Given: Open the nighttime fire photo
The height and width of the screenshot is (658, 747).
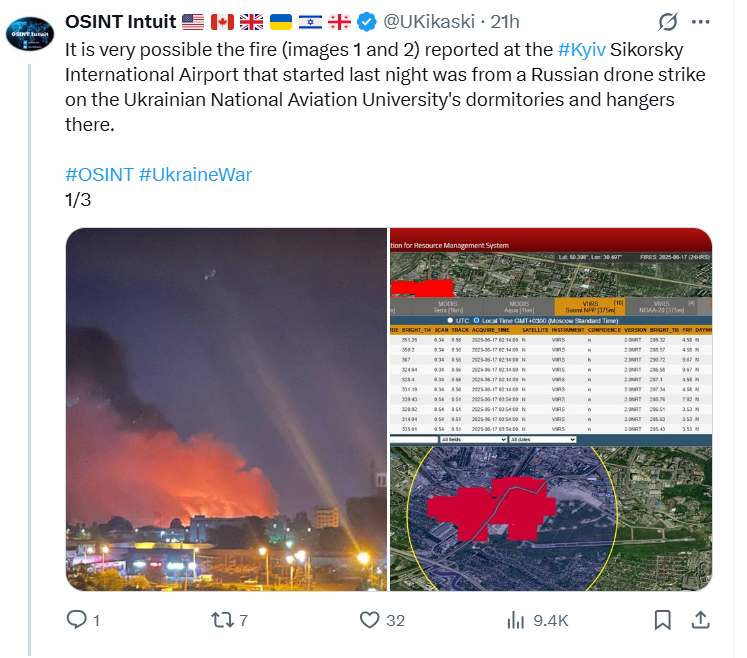Looking at the screenshot, I should tap(226, 410).
